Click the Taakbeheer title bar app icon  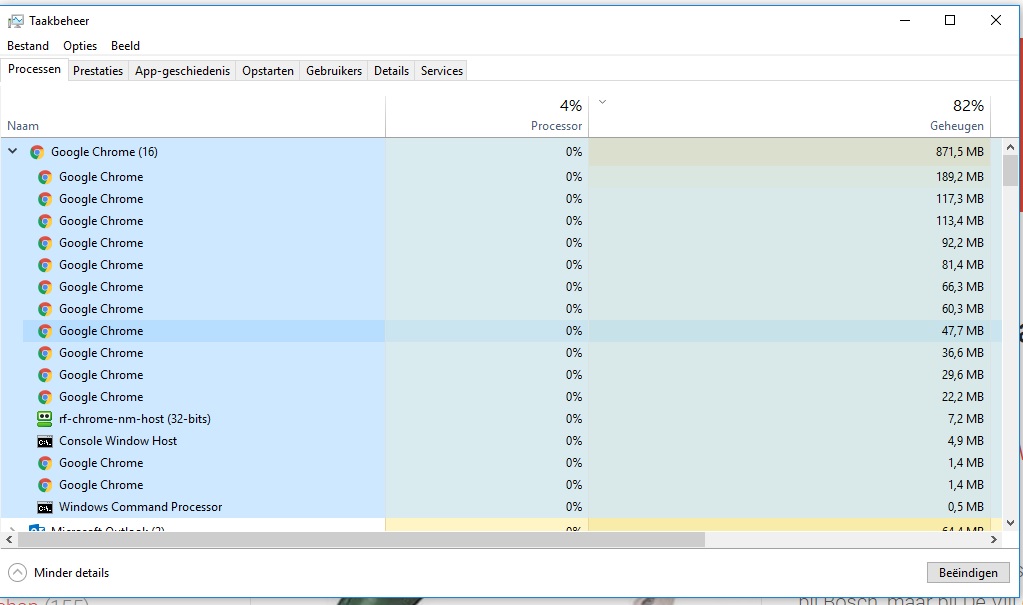(15, 21)
